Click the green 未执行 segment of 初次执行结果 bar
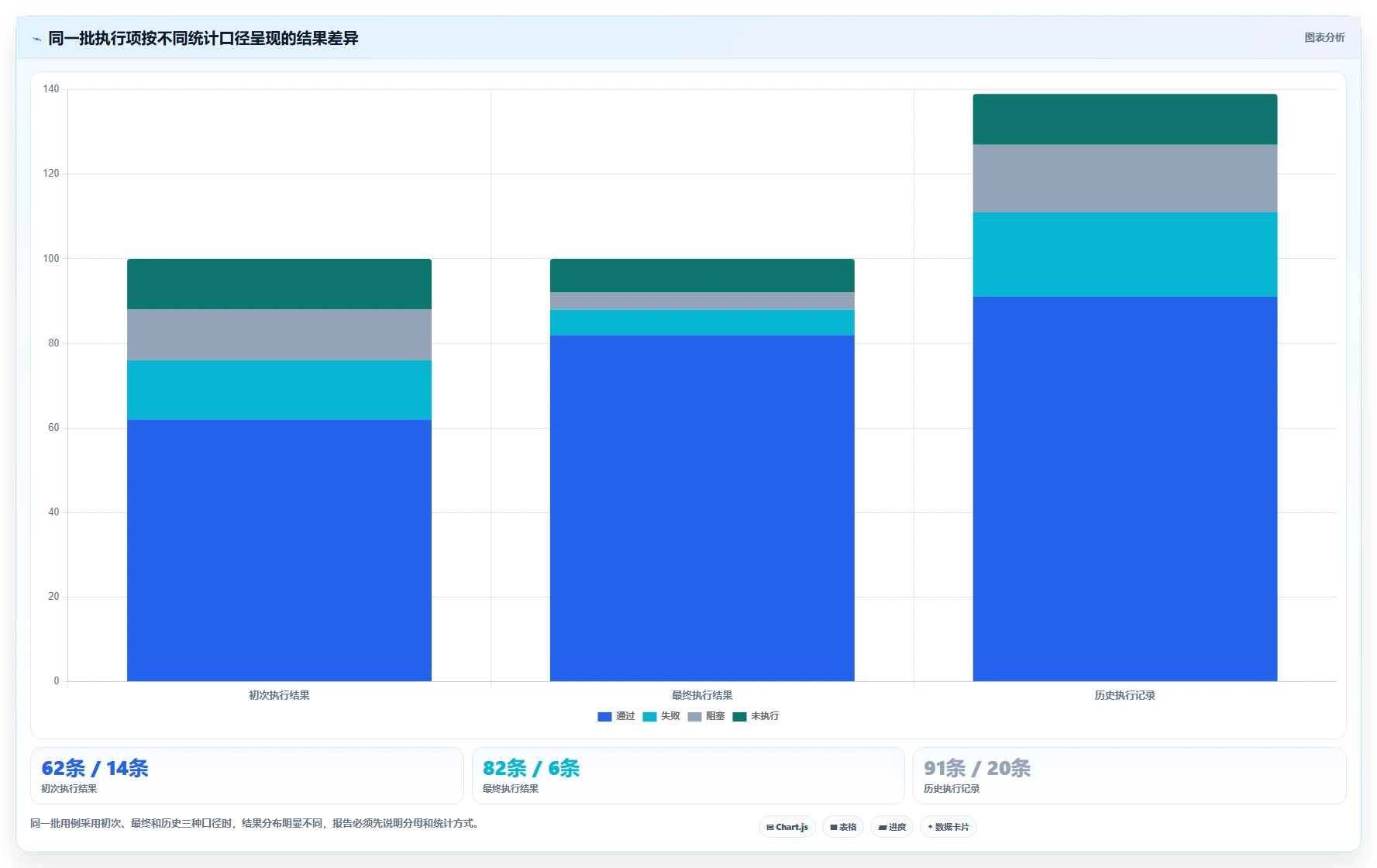This screenshot has height=868, width=1377. pos(279,284)
